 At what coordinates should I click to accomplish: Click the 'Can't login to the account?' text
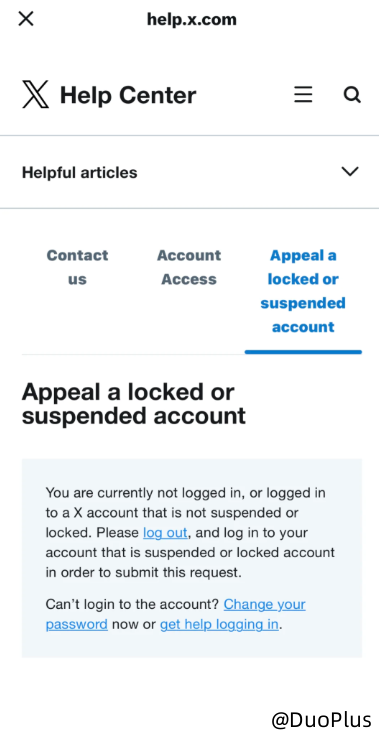click(x=133, y=605)
